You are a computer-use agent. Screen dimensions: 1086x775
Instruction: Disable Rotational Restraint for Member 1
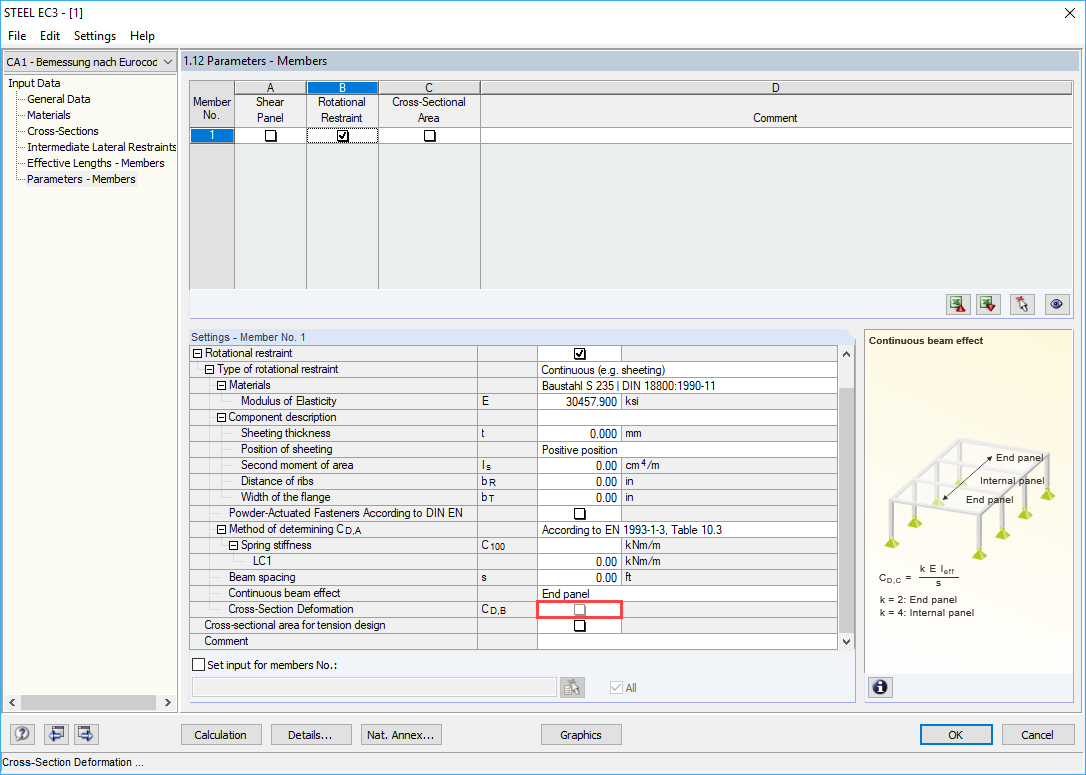pyautogui.click(x=341, y=135)
